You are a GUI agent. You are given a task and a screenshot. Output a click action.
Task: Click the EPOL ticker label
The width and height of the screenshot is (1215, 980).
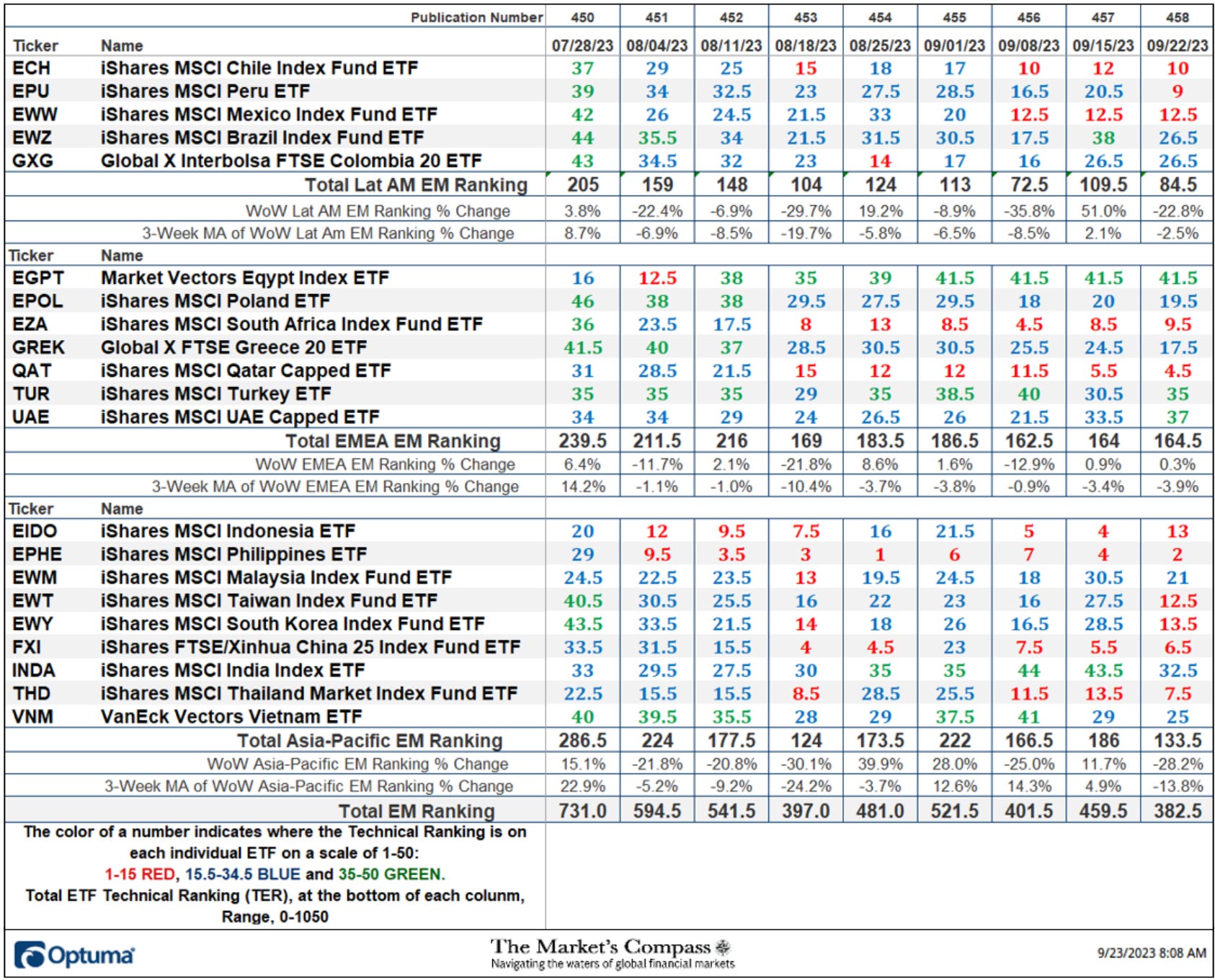37,301
